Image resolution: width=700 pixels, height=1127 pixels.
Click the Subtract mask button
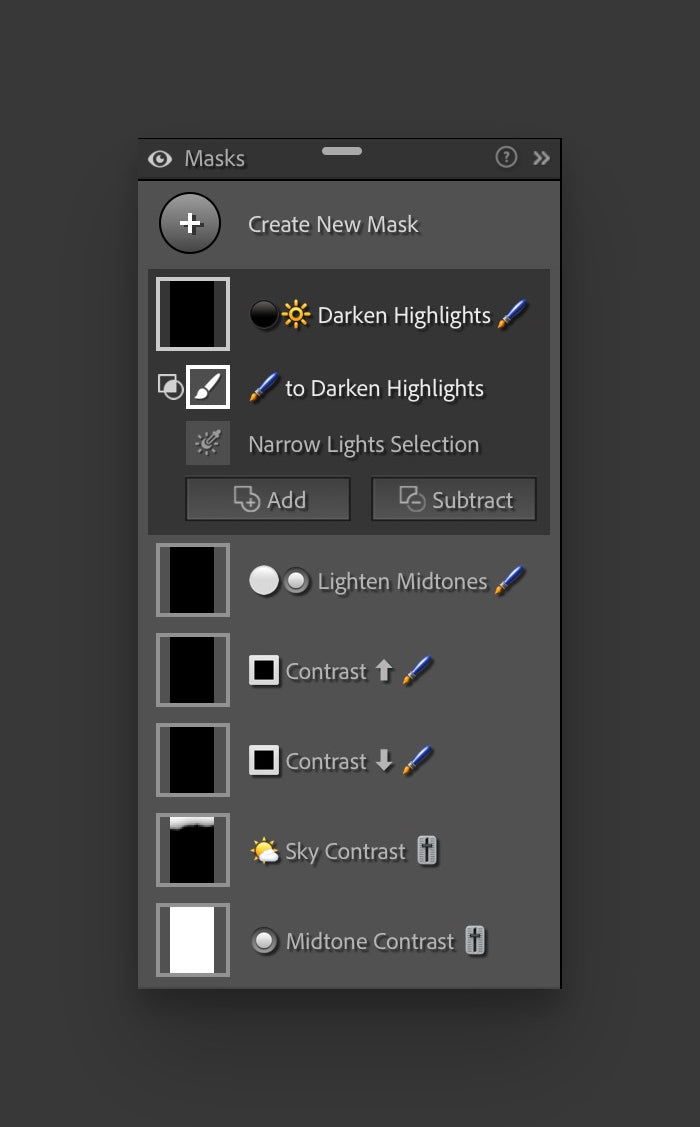pyautogui.click(x=453, y=499)
